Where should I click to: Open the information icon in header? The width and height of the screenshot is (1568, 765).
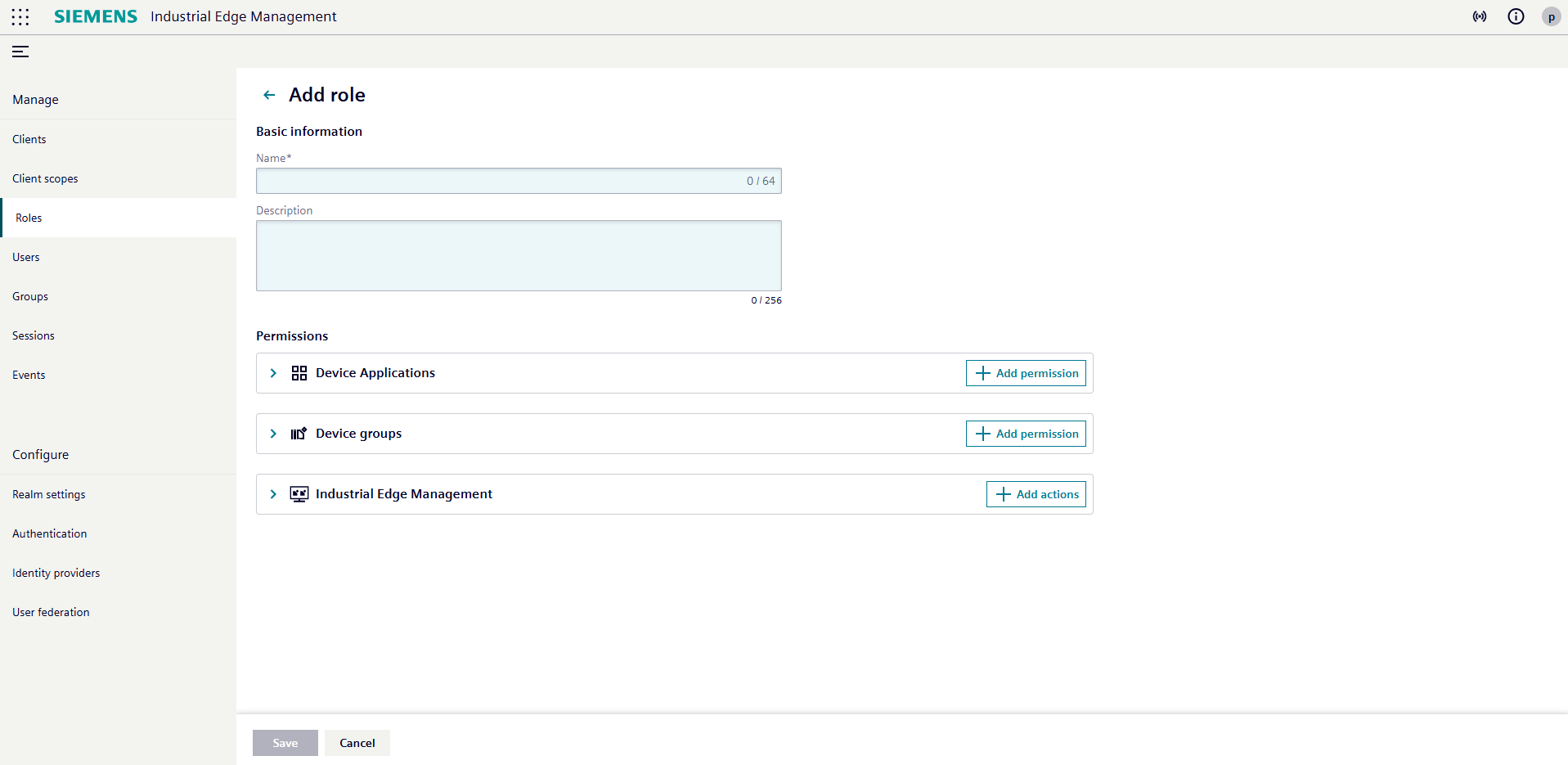pyautogui.click(x=1516, y=16)
